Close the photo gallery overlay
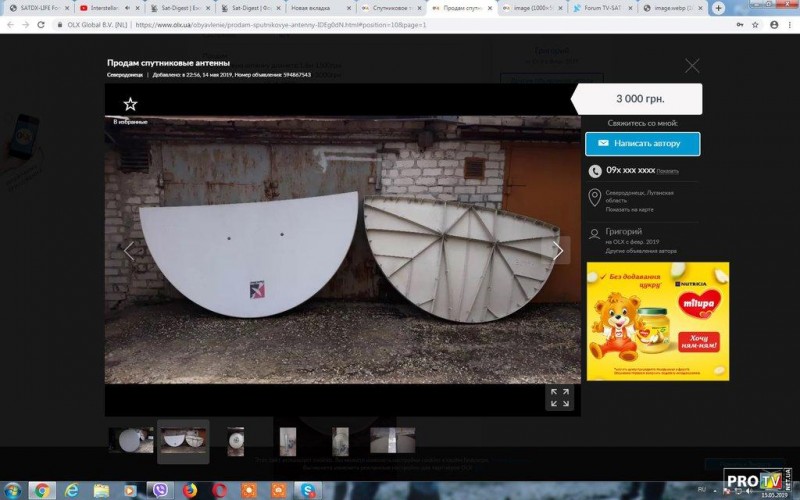The image size is (800, 500). point(692,66)
